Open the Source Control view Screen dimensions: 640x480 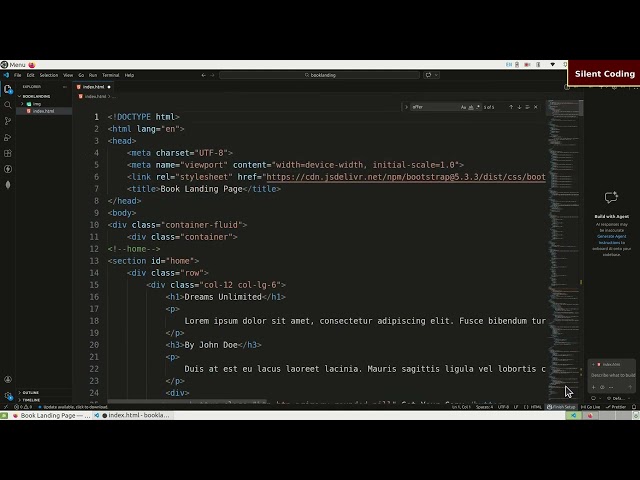(8, 121)
